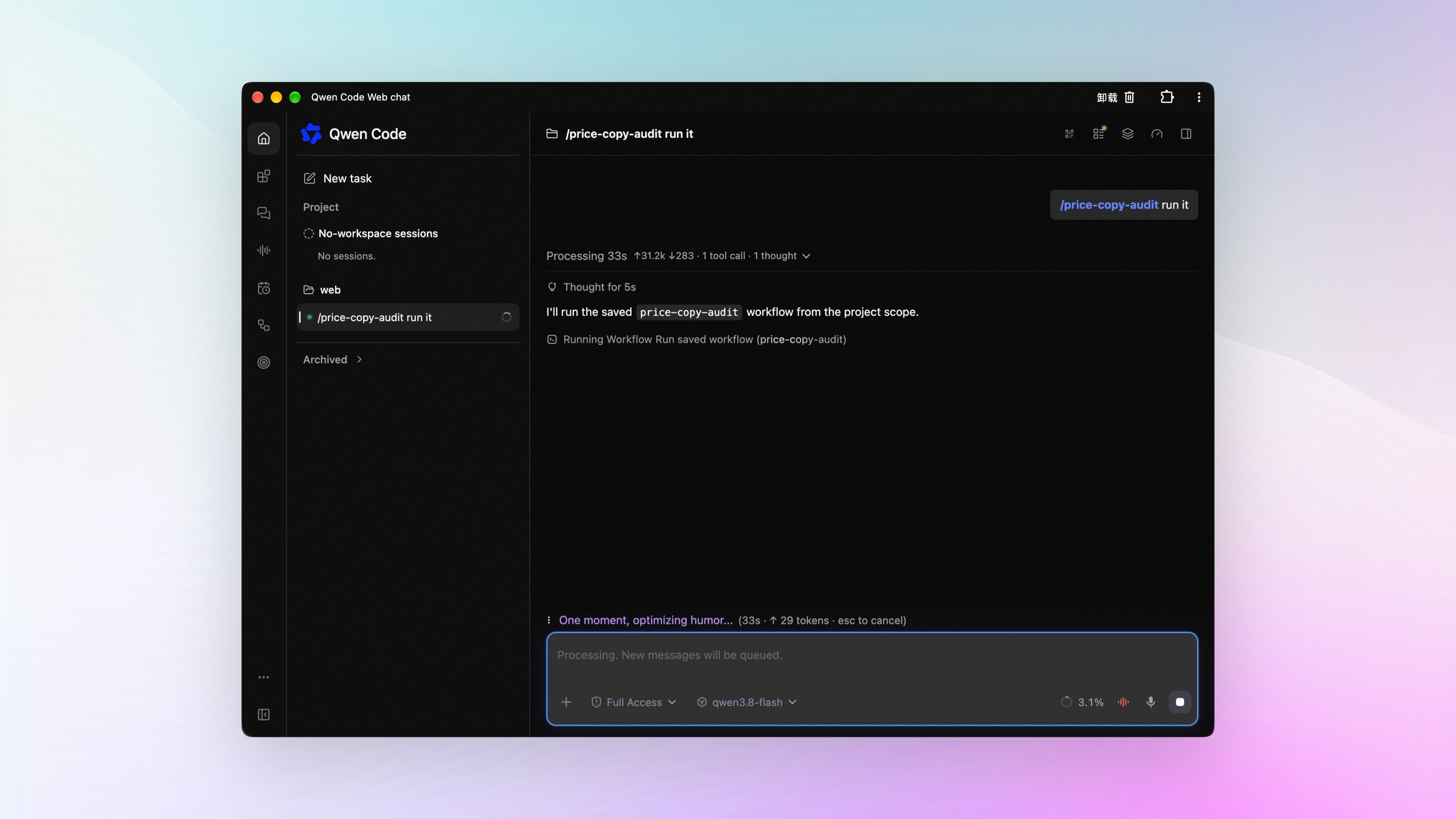Click the microphone icon in composer
This screenshot has height=819, width=1456.
click(x=1151, y=702)
